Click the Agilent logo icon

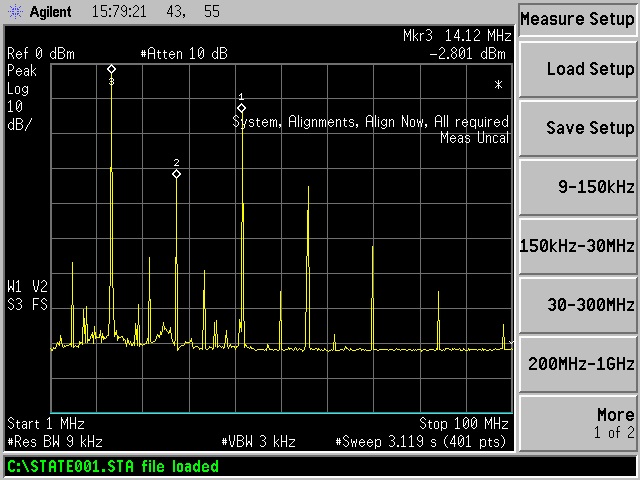click(x=16, y=11)
